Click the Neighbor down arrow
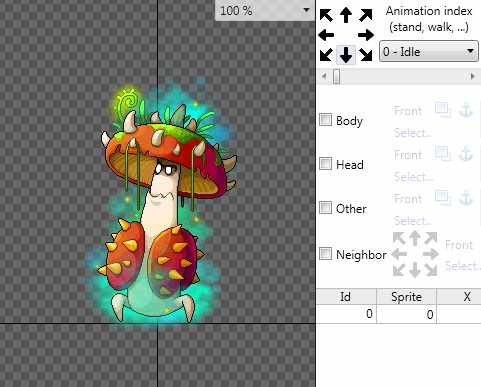 point(415,270)
